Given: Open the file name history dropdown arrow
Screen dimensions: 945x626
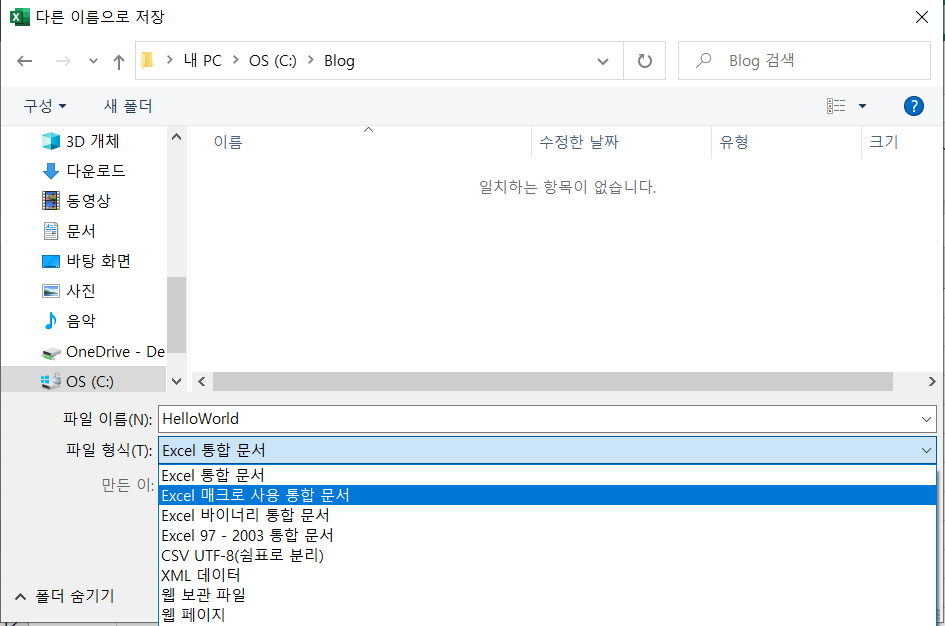Looking at the screenshot, I should point(926,419).
